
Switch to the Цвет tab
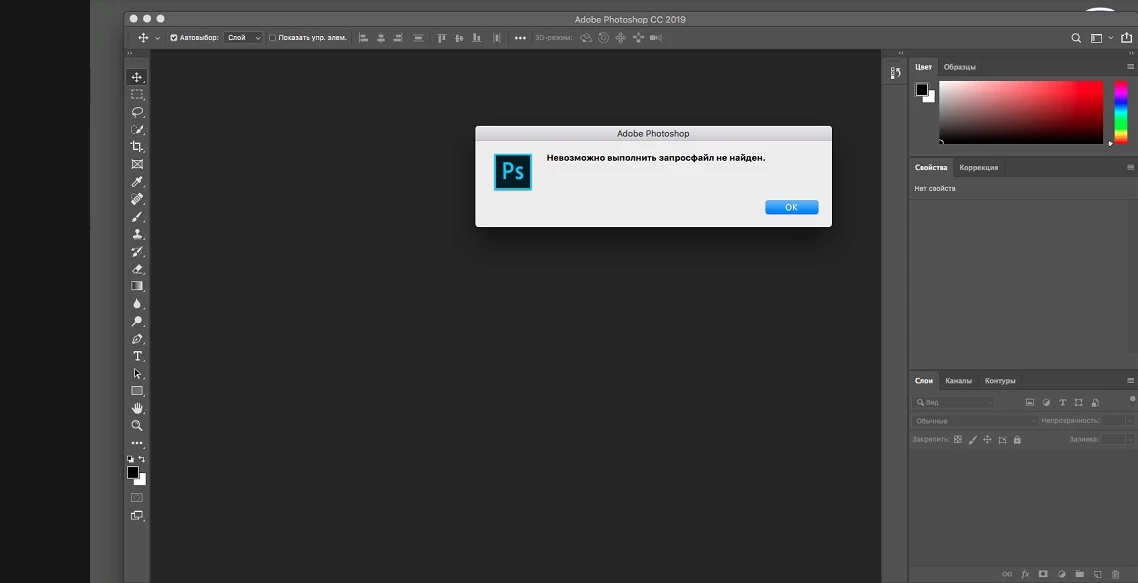pos(923,67)
